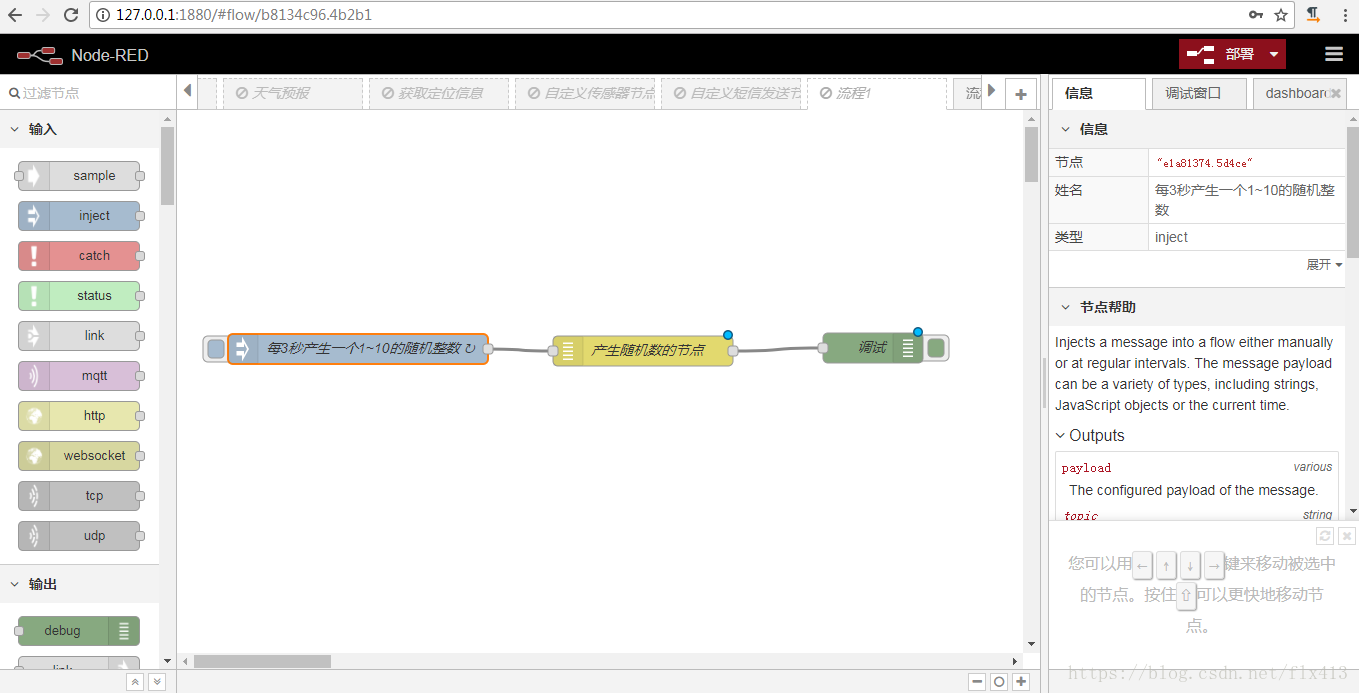Bookmark this page star icon

click(1281, 15)
